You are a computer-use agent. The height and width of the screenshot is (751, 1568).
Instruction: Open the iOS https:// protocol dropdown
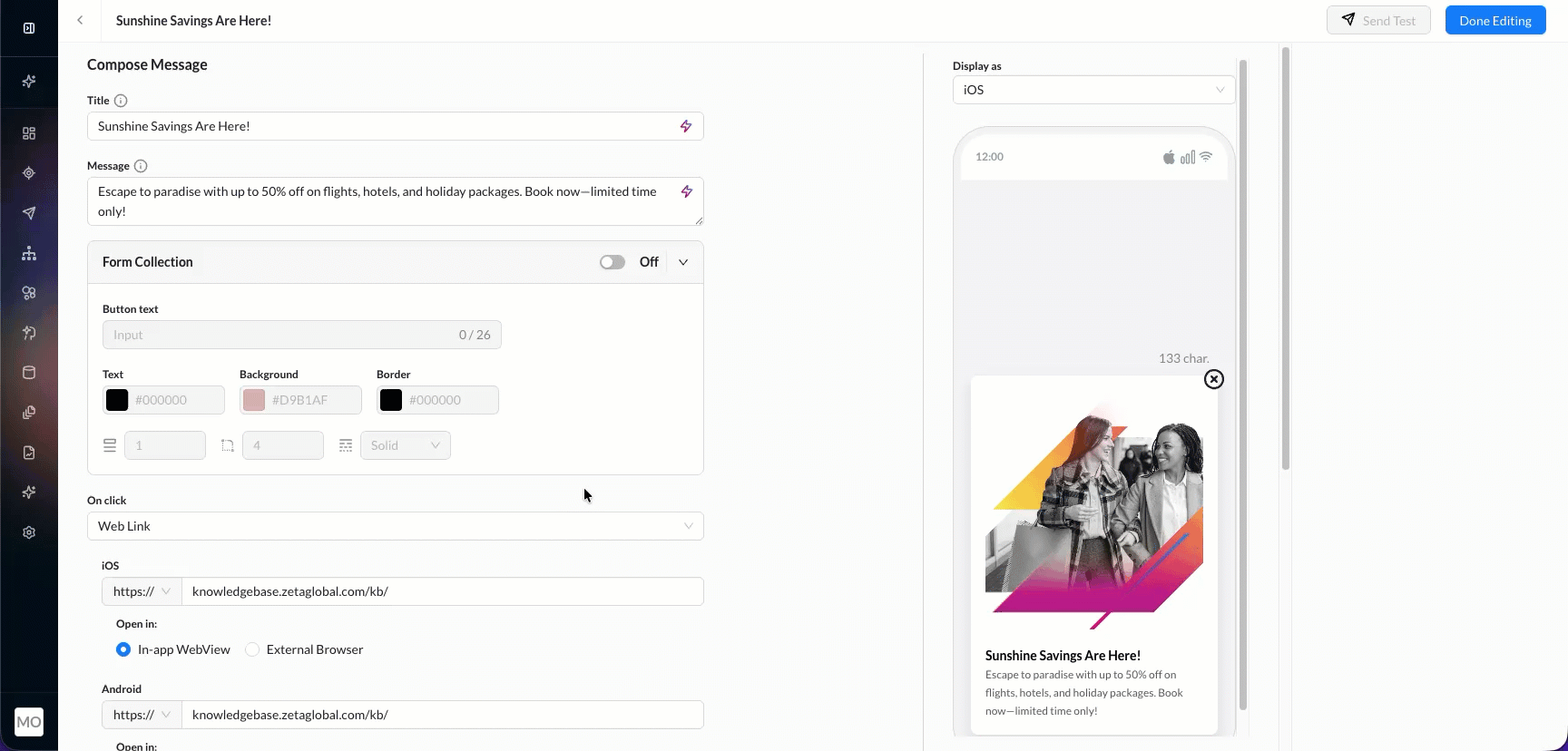[x=142, y=591]
